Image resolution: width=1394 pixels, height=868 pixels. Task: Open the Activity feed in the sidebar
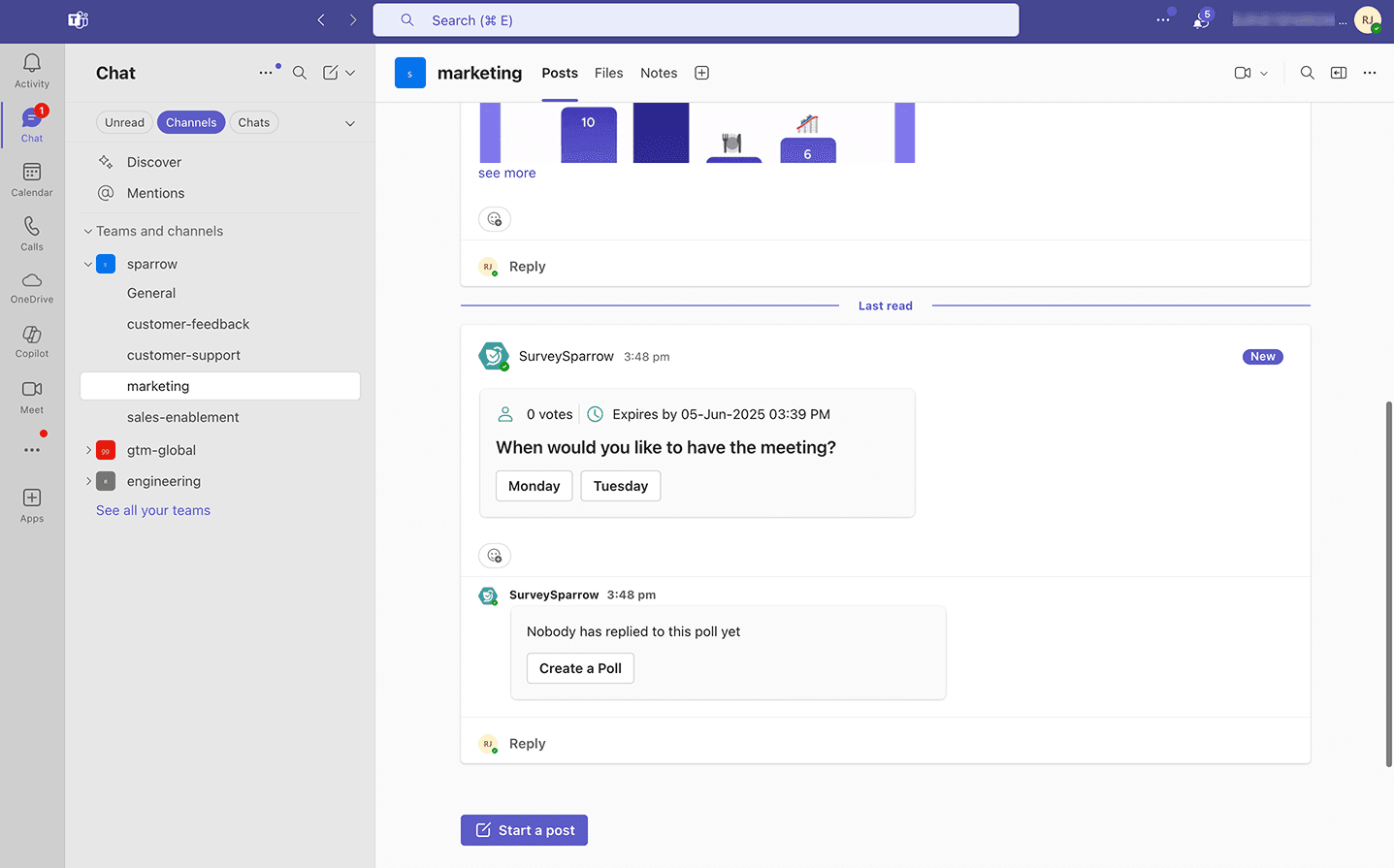pyautogui.click(x=32, y=70)
